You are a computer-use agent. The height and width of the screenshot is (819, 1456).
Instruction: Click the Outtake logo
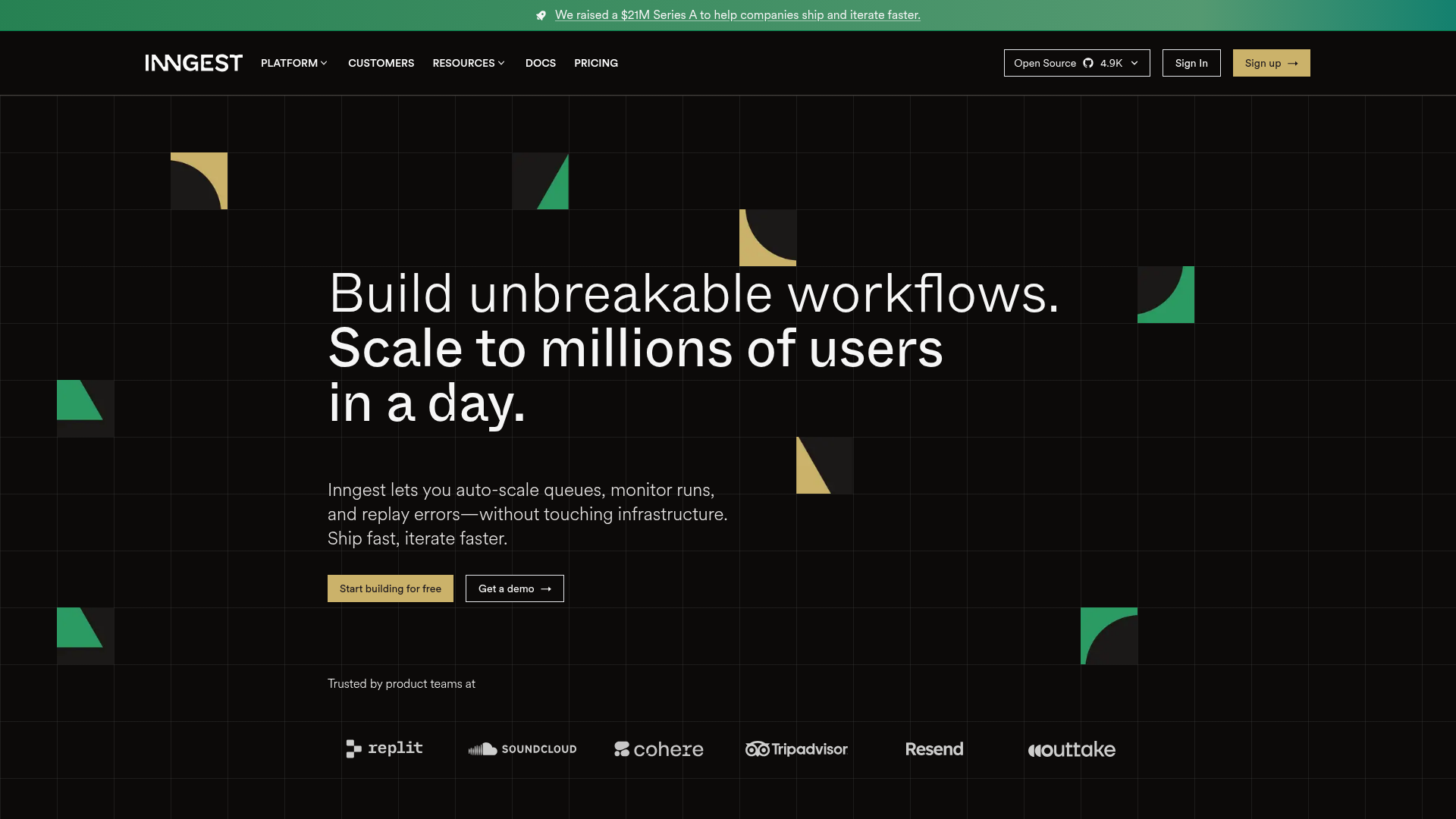click(x=1071, y=749)
